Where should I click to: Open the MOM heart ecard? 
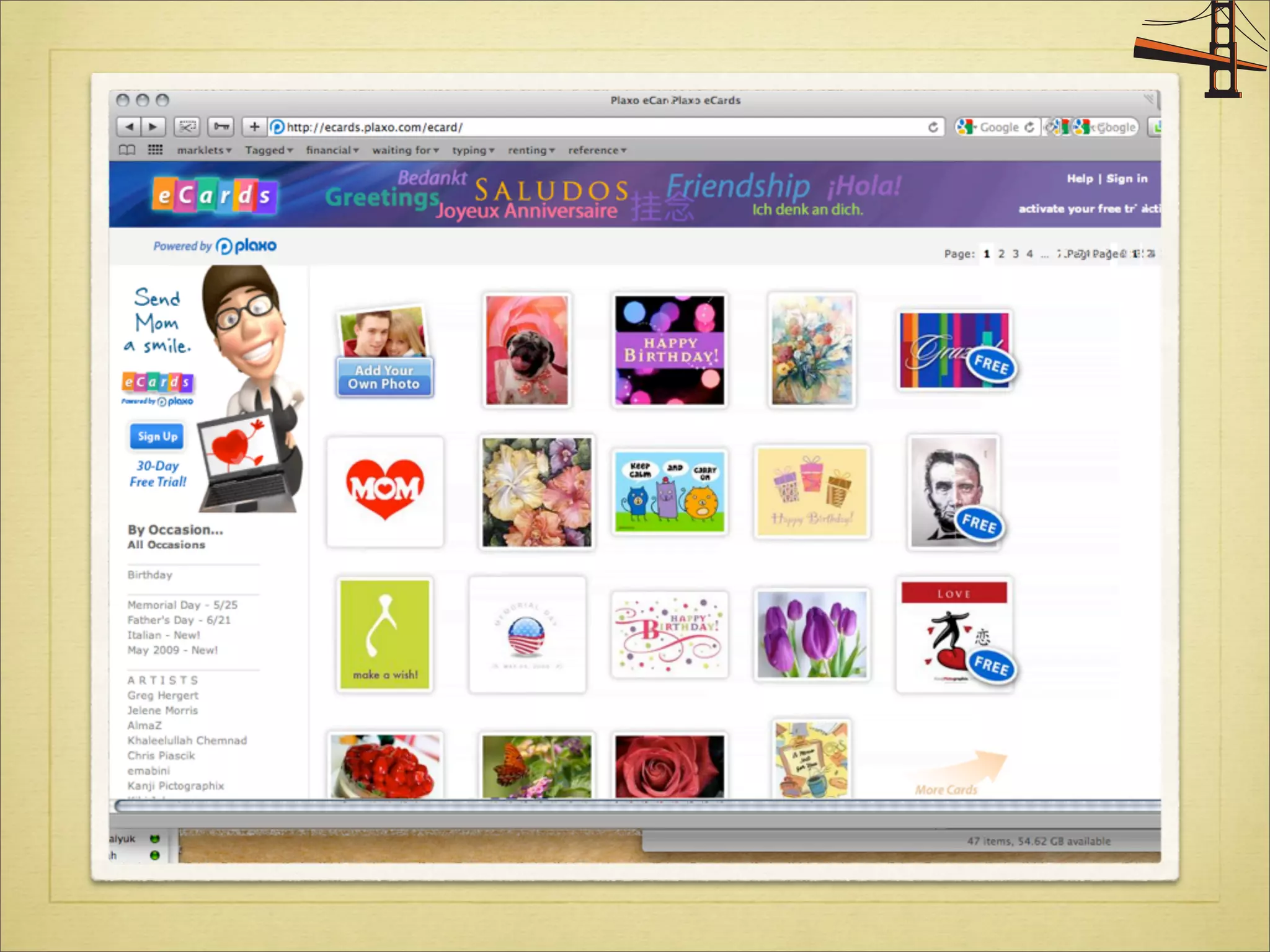tap(385, 491)
